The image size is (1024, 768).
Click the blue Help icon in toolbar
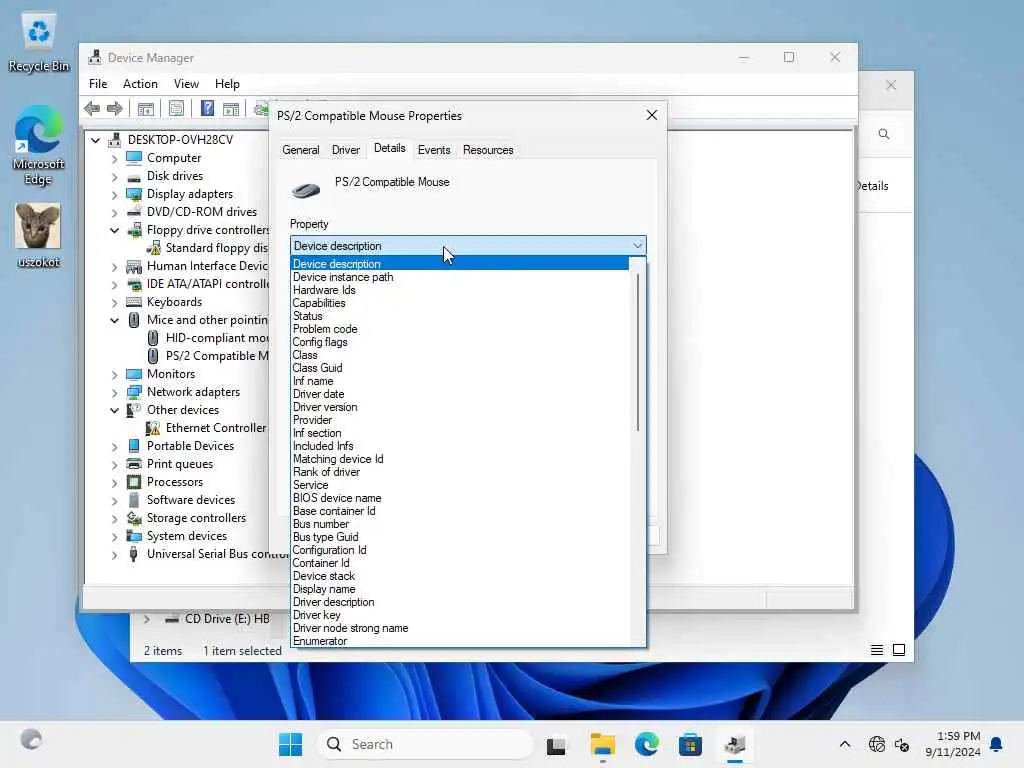(207, 108)
